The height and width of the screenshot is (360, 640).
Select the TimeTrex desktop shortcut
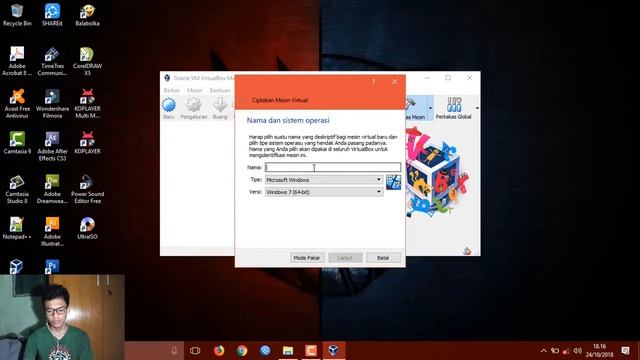[x=52, y=61]
